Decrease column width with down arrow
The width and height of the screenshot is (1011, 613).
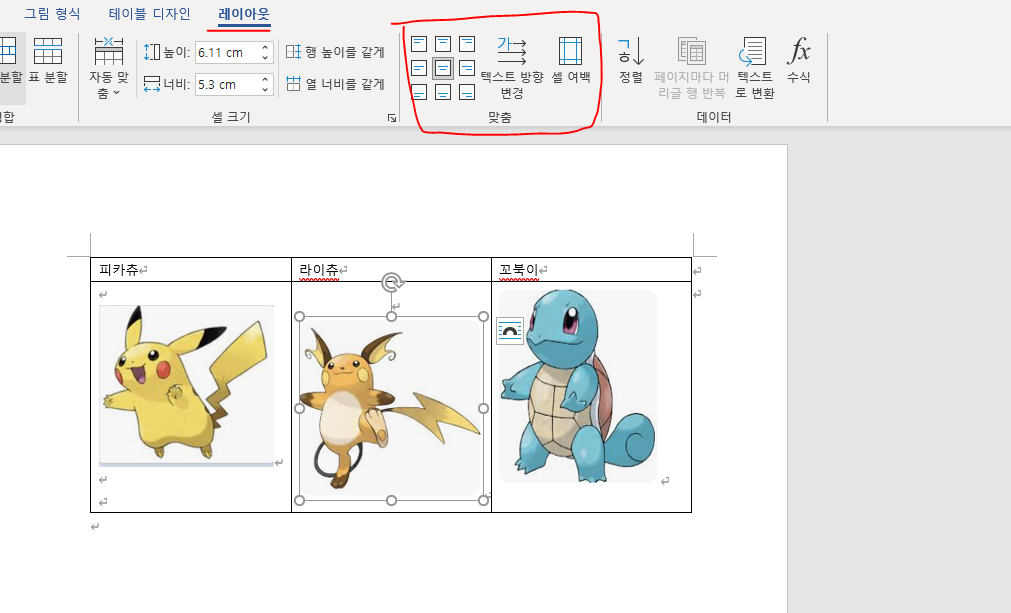pos(265,90)
